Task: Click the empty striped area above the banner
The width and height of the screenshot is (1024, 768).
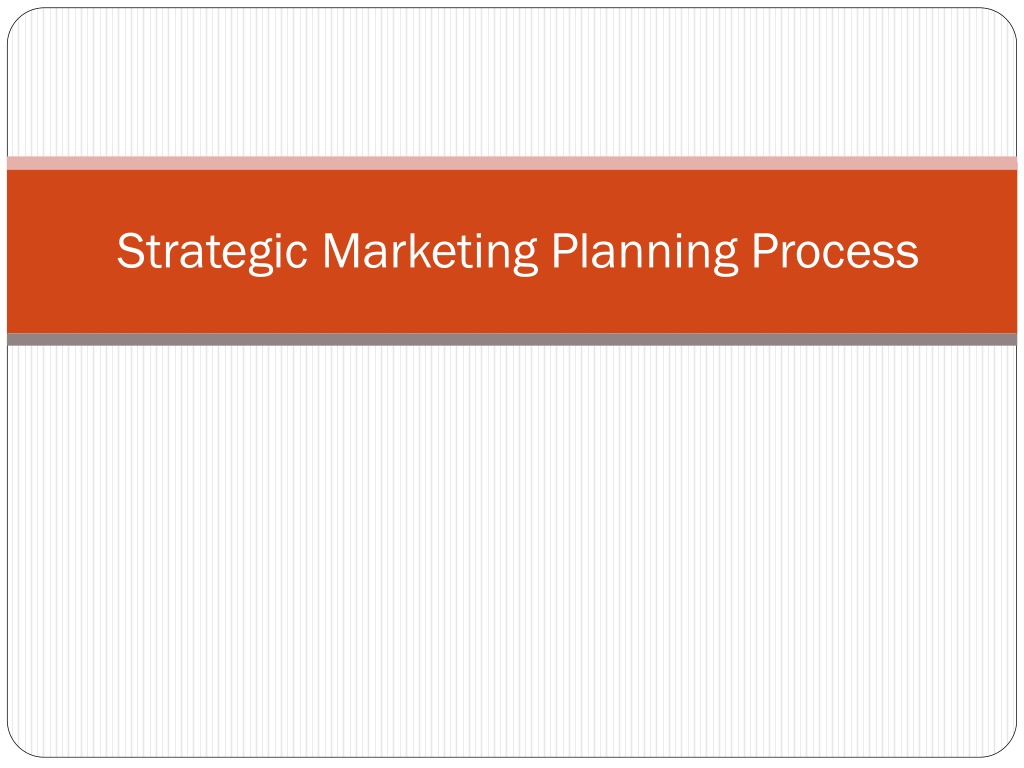Action: point(512,82)
